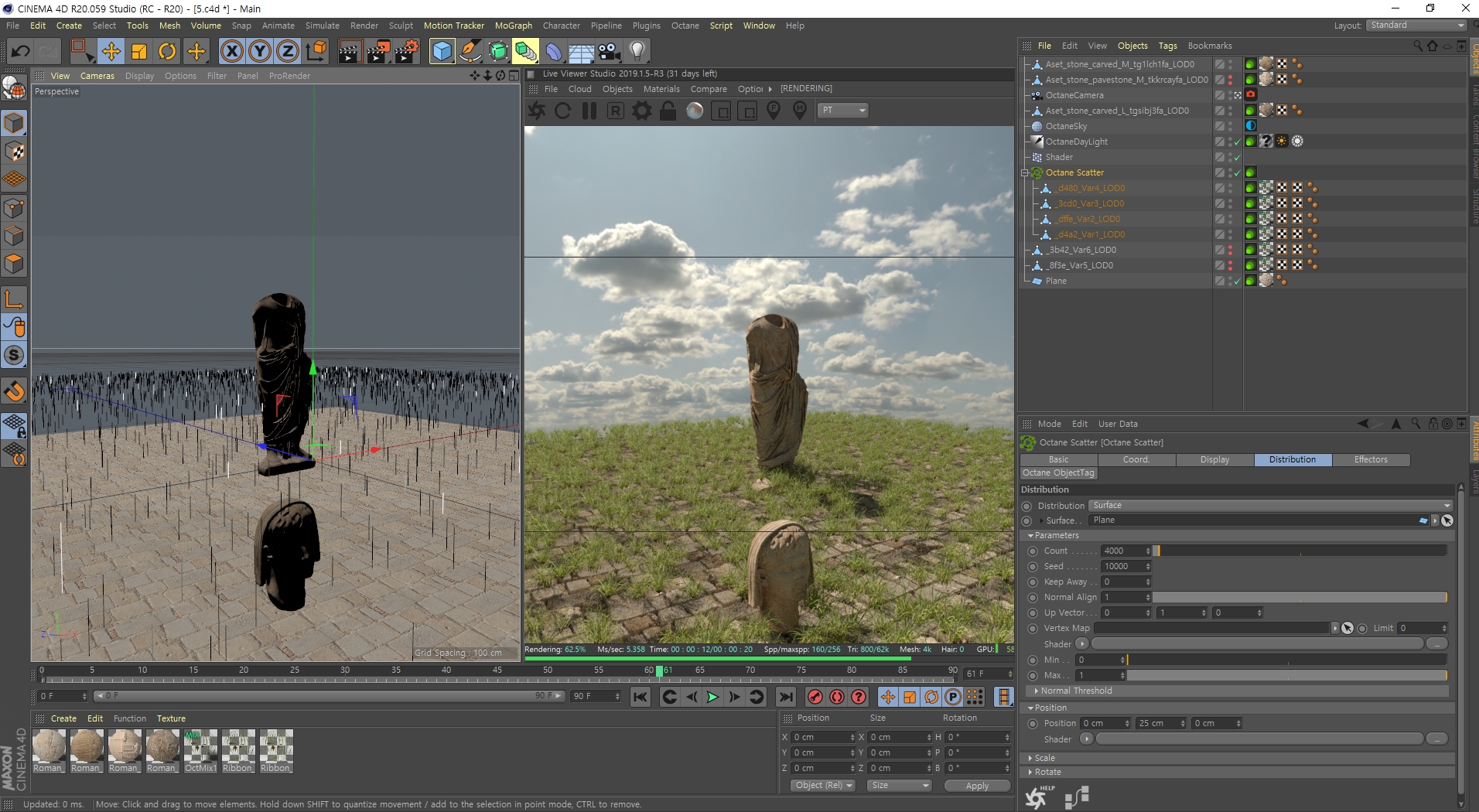The width and height of the screenshot is (1479, 812).
Task: Select the Move tool in top toolbar
Action: 111,52
